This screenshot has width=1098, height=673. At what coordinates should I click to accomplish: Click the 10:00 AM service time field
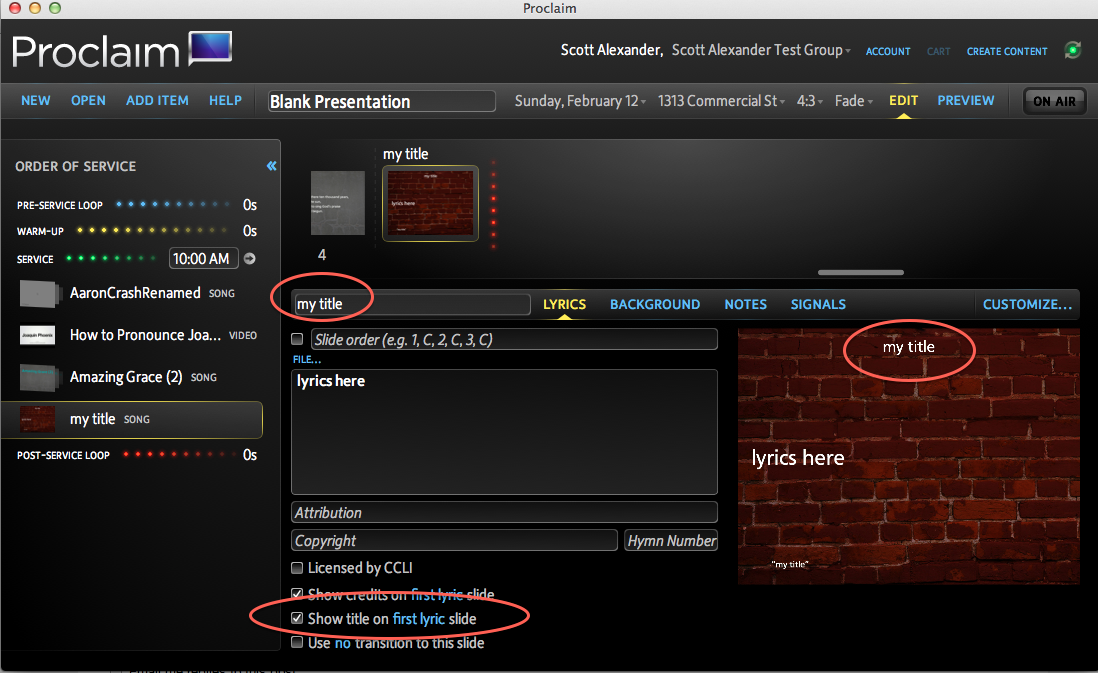point(203,258)
